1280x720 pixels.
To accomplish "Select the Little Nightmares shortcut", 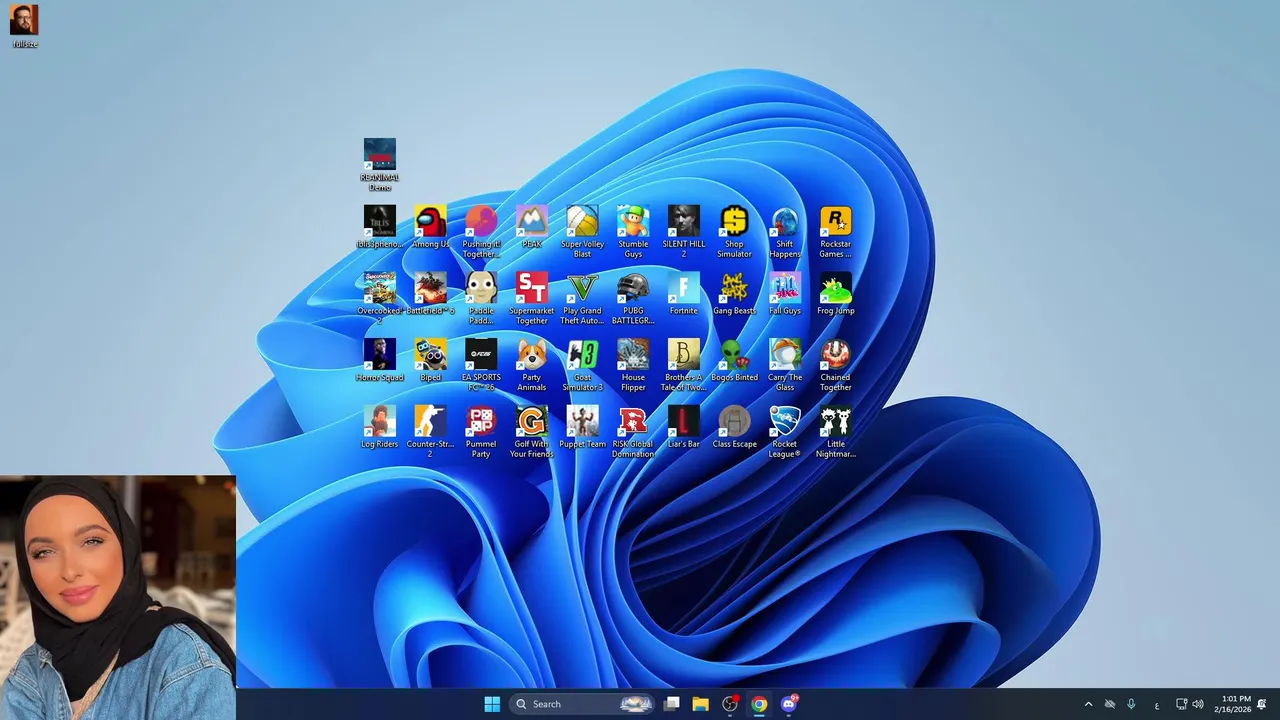I will click(836, 432).
